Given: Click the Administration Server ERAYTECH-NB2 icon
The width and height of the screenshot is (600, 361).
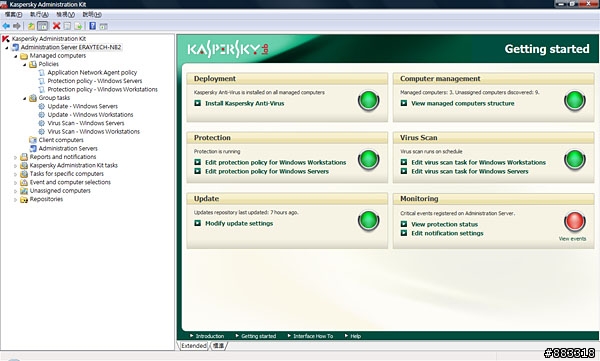Looking at the screenshot, I should click(x=15, y=47).
